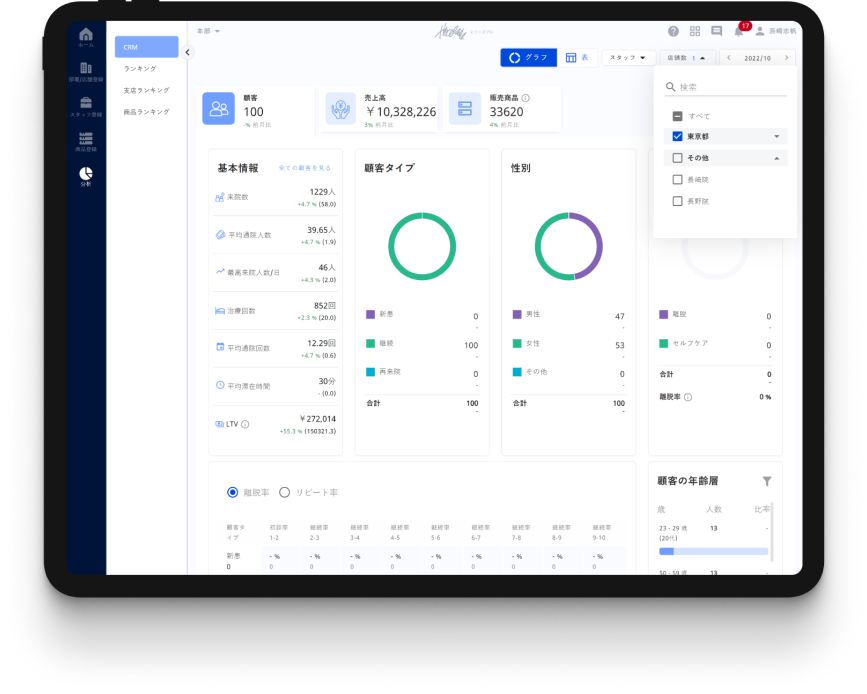Open the 本部 dropdown in the header
This screenshot has height=694, width=867.
pyautogui.click(x=208, y=31)
